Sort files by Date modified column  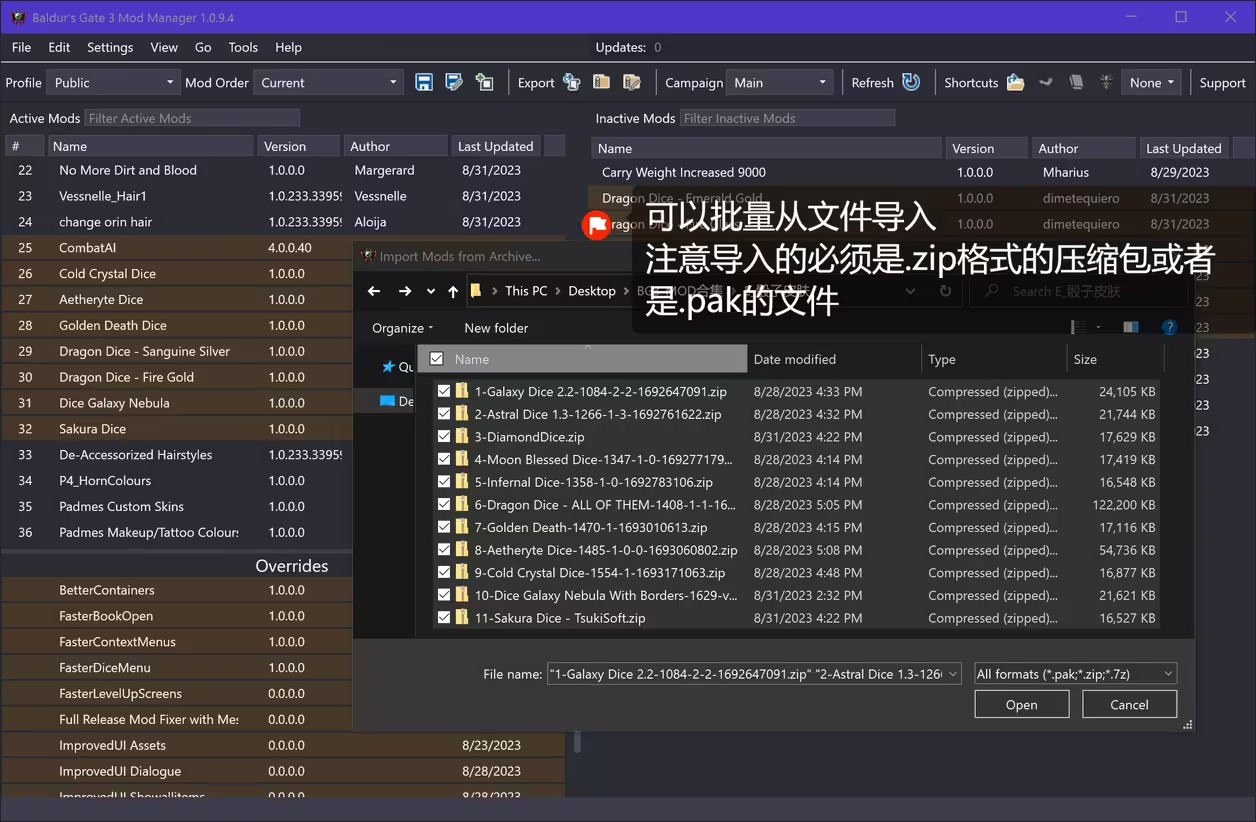pyautogui.click(x=833, y=359)
